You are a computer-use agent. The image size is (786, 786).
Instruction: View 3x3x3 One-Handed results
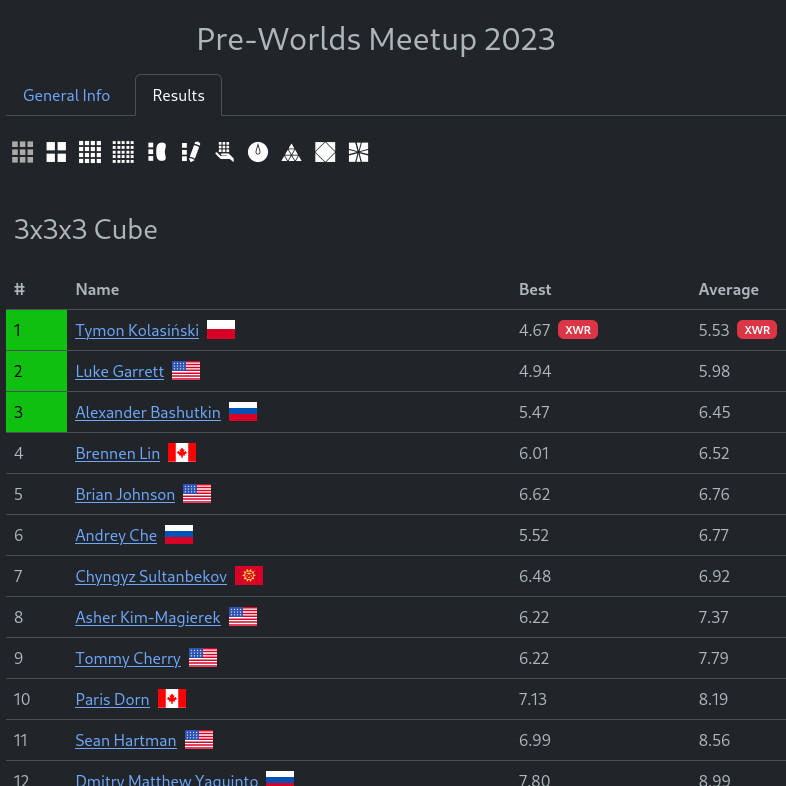click(224, 152)
